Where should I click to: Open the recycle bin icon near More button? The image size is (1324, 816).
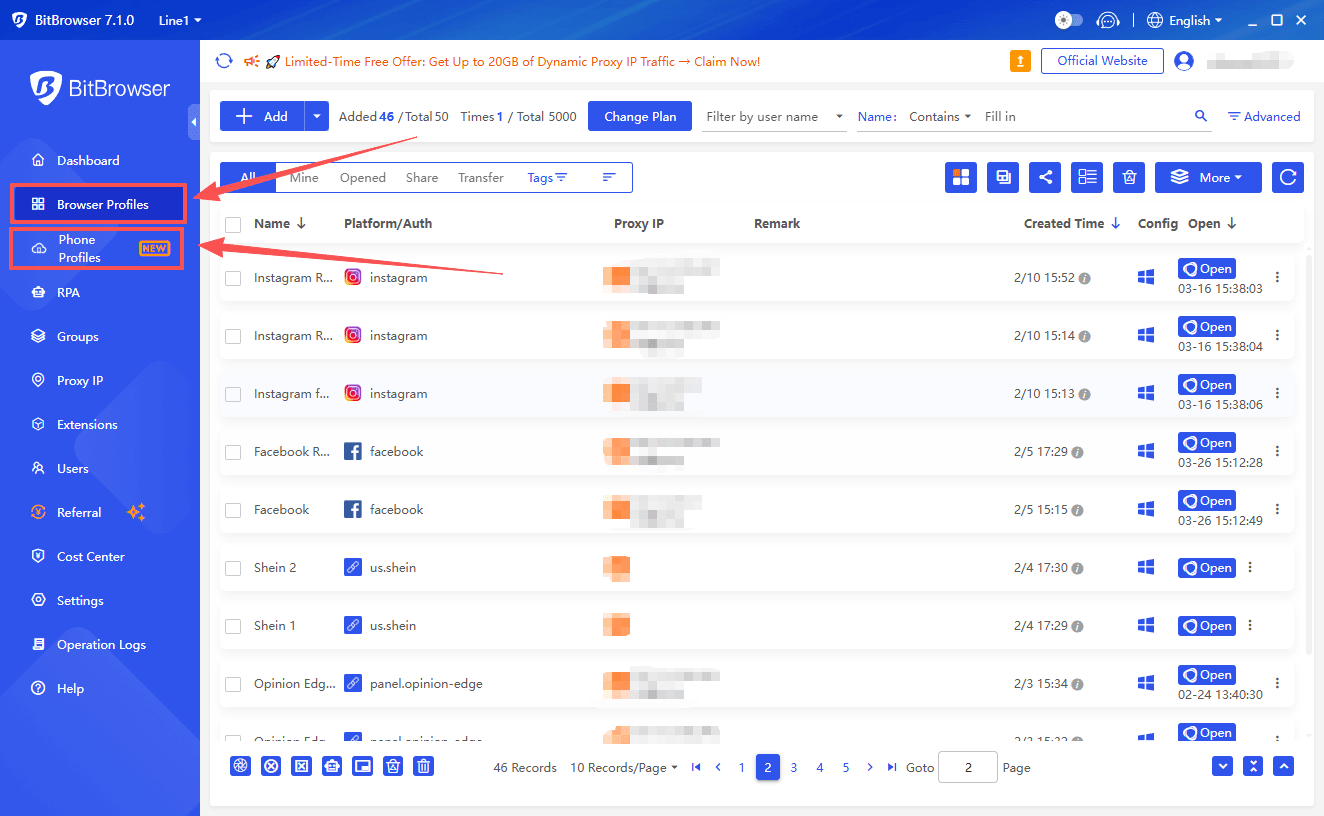pyautogui.click(x=1128, y=177)
